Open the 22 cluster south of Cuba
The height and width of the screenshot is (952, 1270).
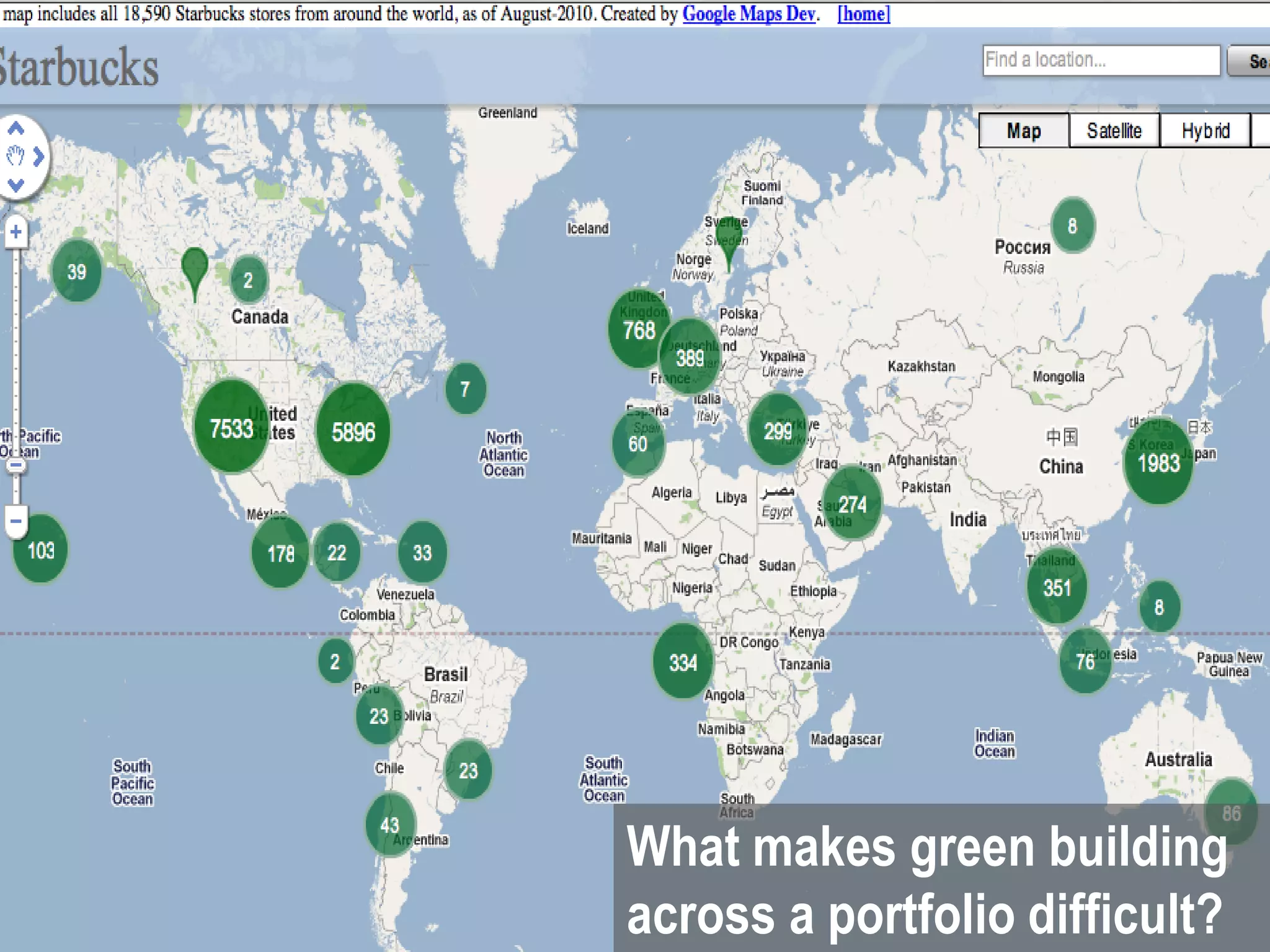(x=337, y=552)
